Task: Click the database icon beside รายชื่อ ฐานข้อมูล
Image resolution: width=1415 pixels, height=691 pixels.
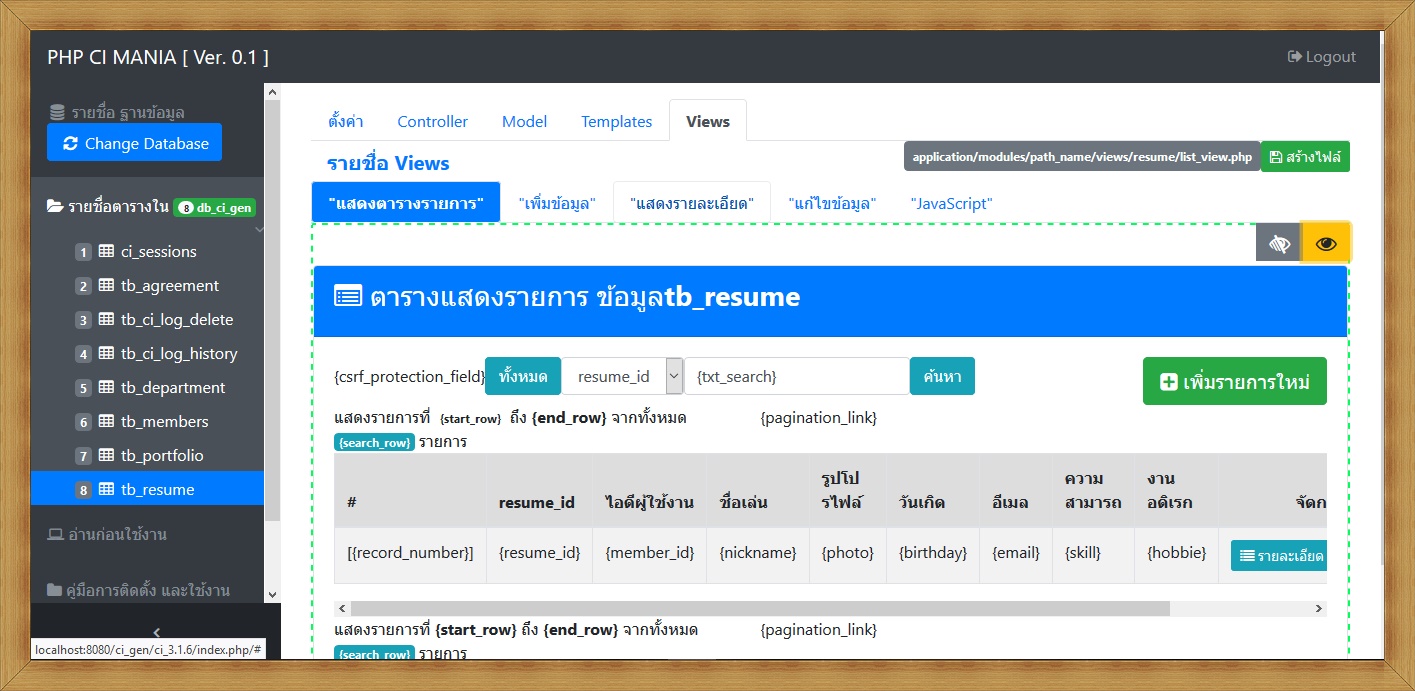Action: pos(58,110)
